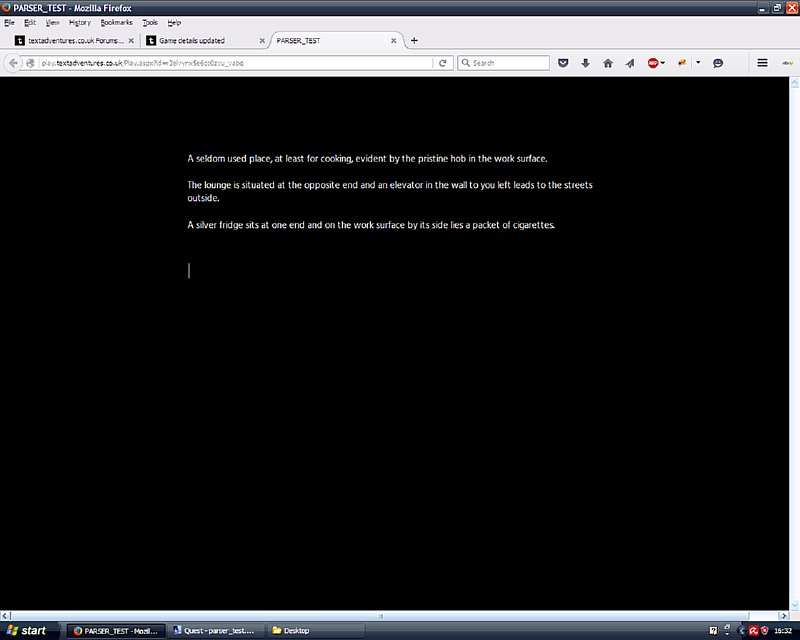
Task: Click the Adblock Plus ABP icon
Action: [x=653, y=63]
